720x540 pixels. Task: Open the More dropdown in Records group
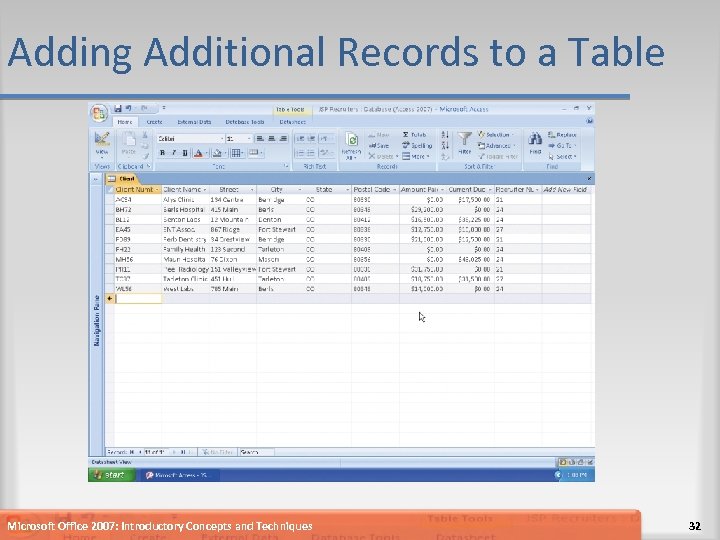click(x=416, y=157)
